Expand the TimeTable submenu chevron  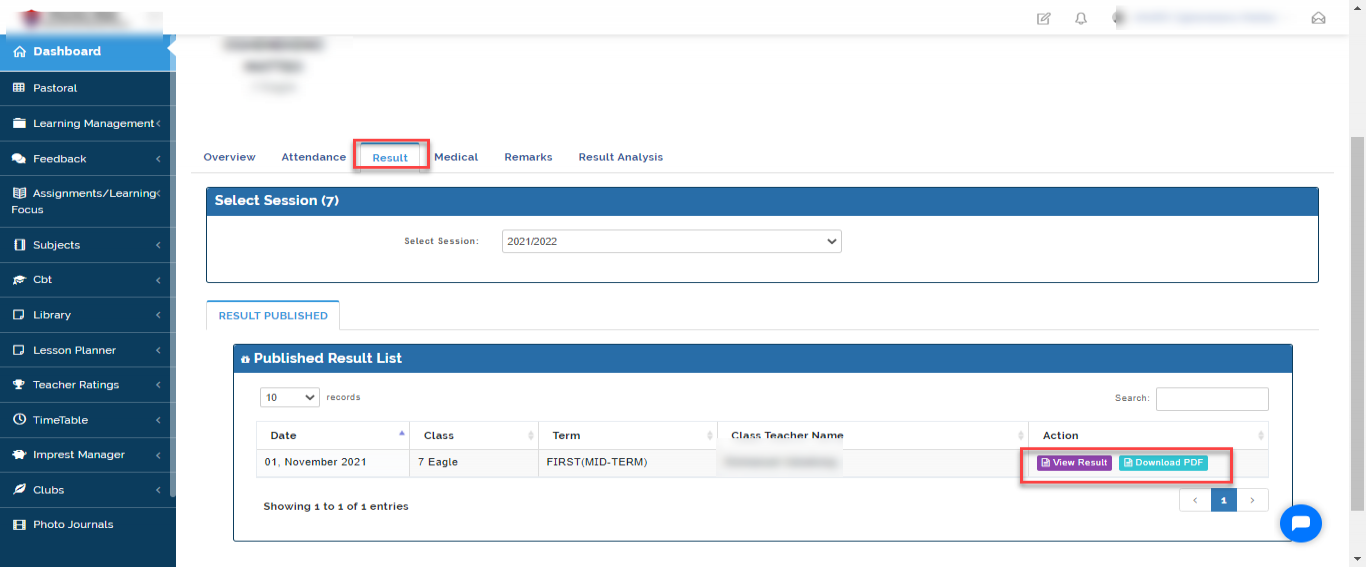click(x=158, y=420)
